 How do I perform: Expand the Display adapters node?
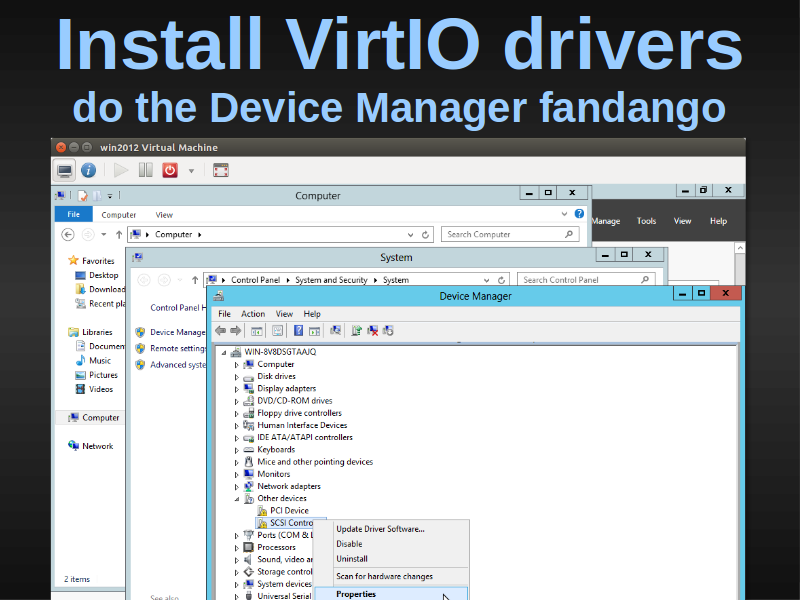tap(236, 389)
